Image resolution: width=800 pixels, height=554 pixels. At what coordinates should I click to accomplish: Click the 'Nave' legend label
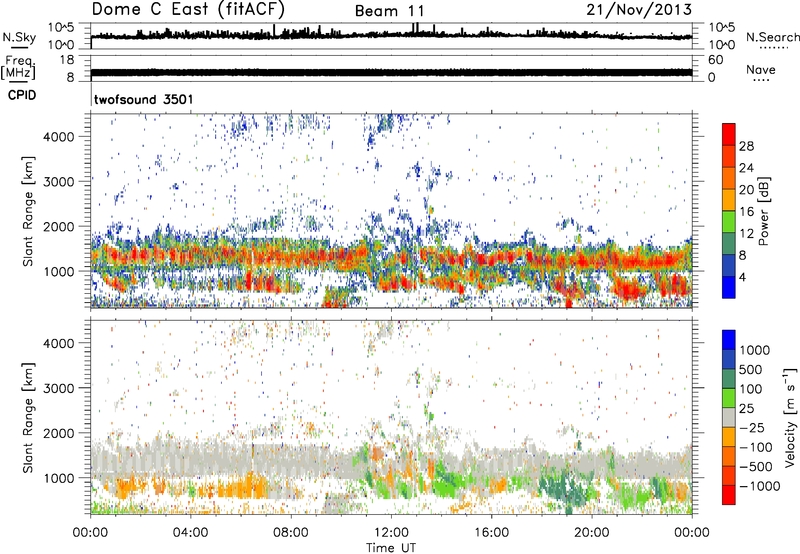pos(761,69)
